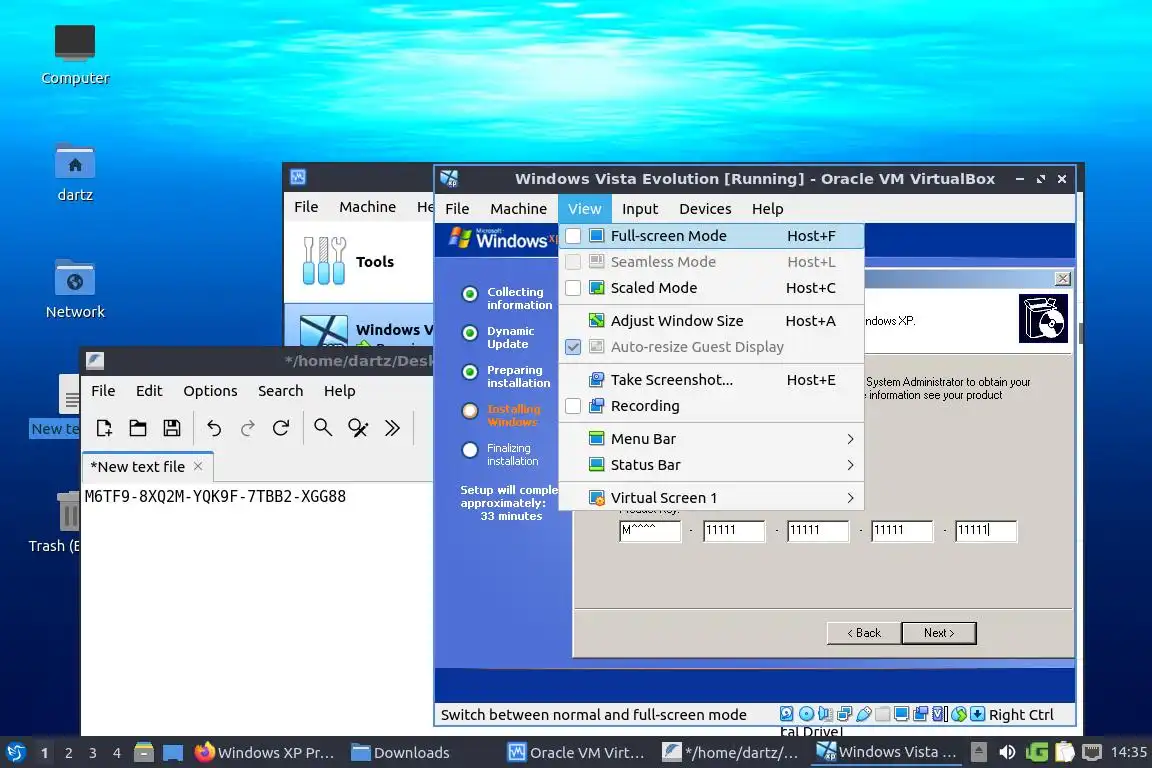Click the Help menu in VM window
Image resolution: width=1152 pixels, height=768 pixels.
[768, 209]
